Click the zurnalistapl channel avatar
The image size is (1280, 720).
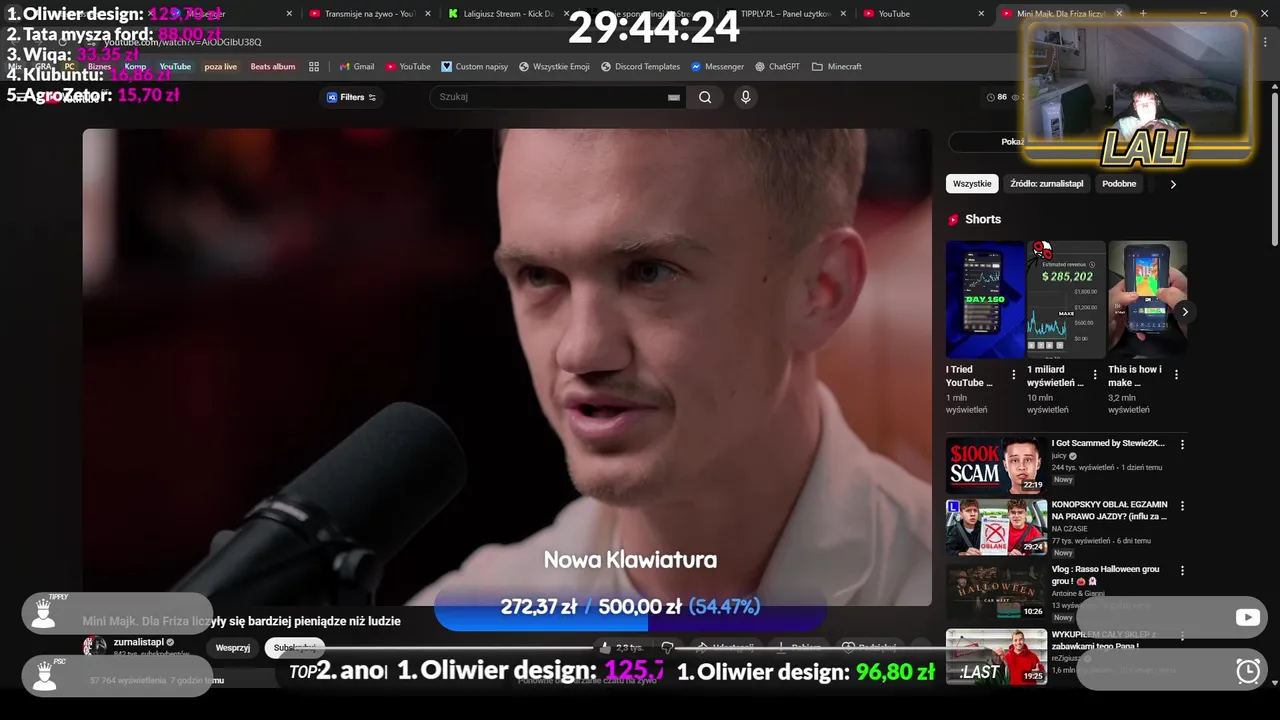[x=95, y=646]
